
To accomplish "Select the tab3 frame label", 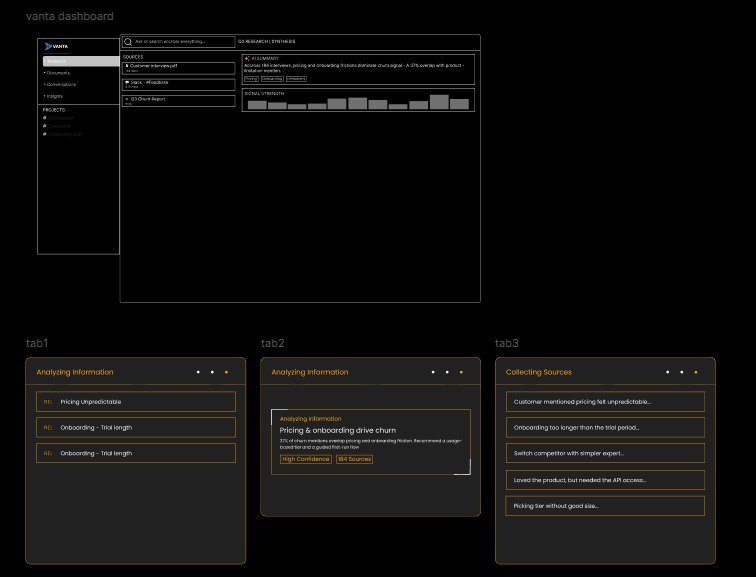I will (507, 343).
